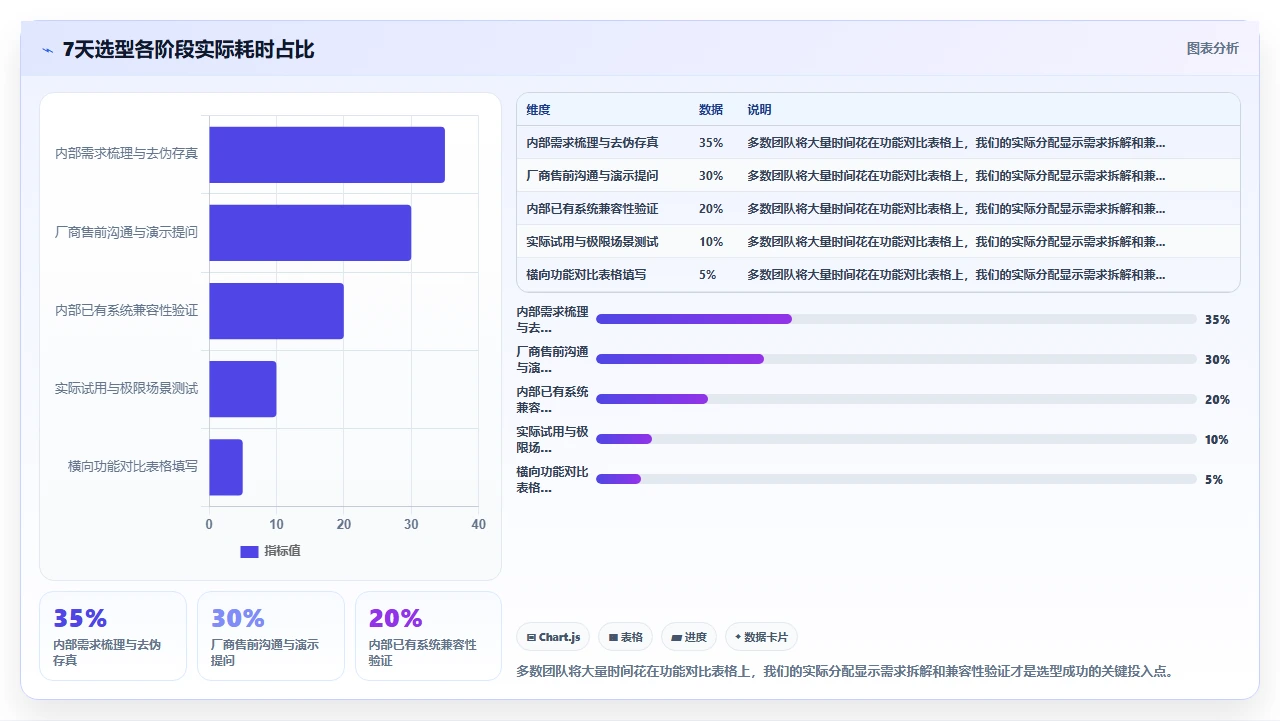
Task: Click the 20% progress bar
Action: 896,399
